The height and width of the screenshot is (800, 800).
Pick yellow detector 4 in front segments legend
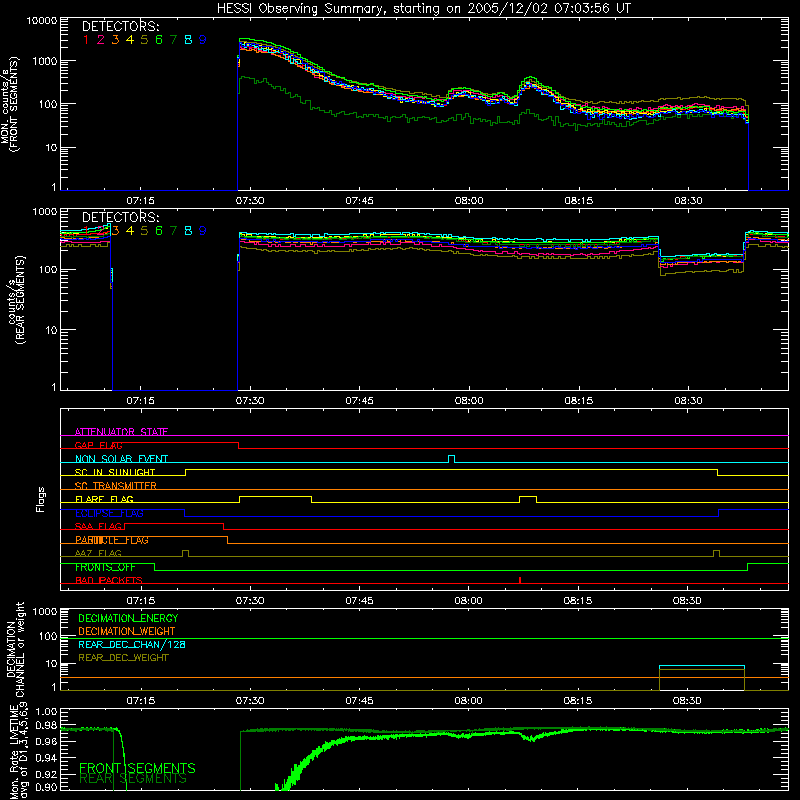tap(130, 40)
